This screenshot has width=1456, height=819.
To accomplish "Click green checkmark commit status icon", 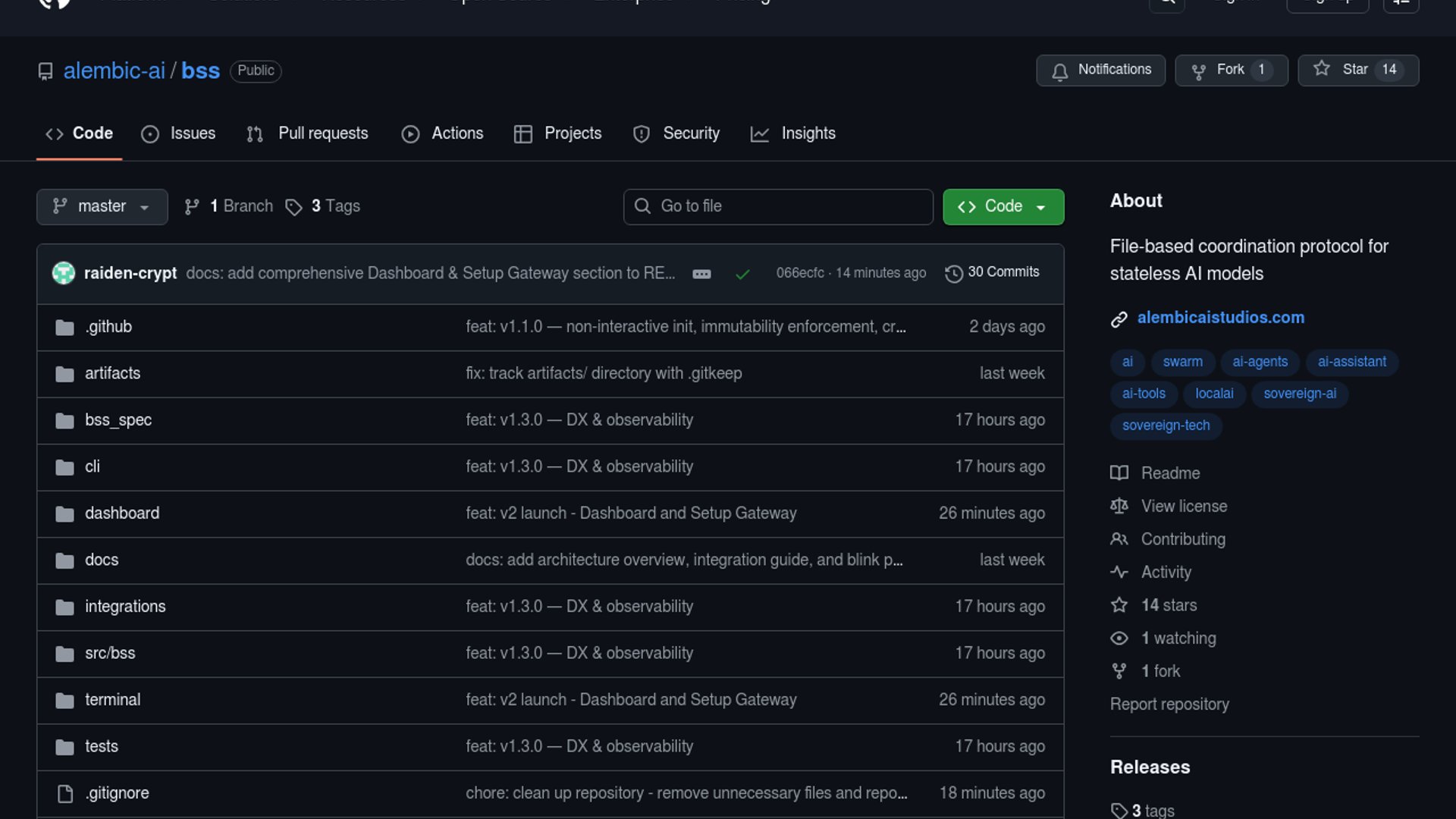I will click(x=742, y=274).
